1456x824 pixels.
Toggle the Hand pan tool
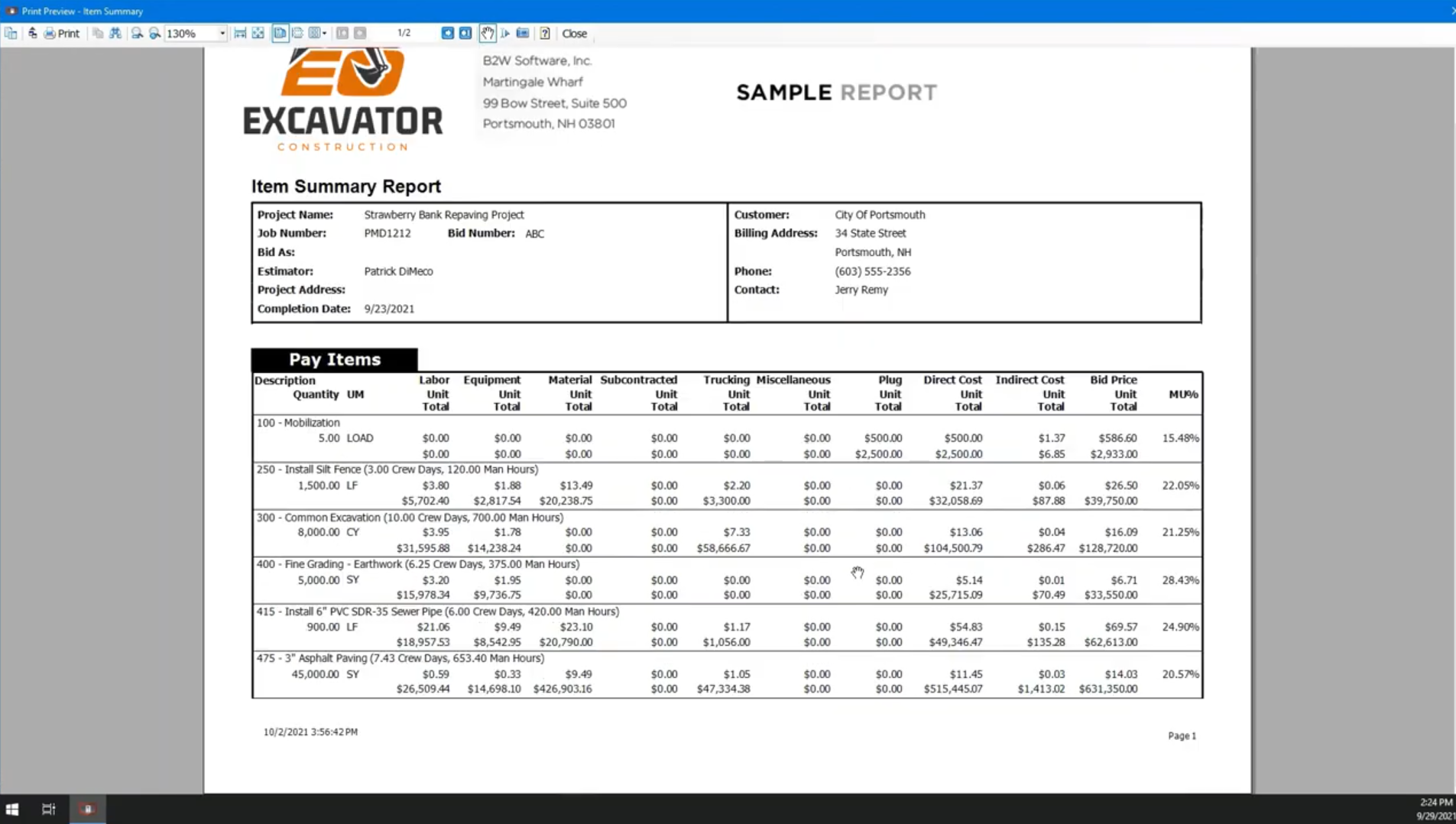pyautogui.click(x=487, y=33)
